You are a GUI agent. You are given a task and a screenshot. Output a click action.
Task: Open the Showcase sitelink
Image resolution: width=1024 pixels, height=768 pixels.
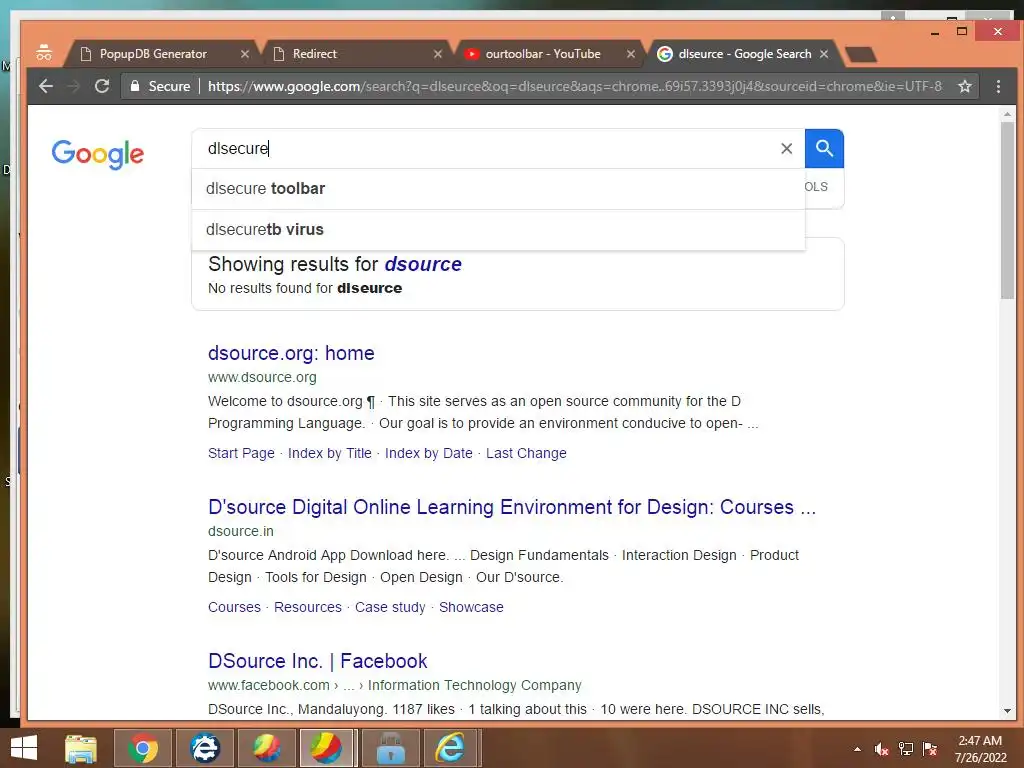coord(471,607)
